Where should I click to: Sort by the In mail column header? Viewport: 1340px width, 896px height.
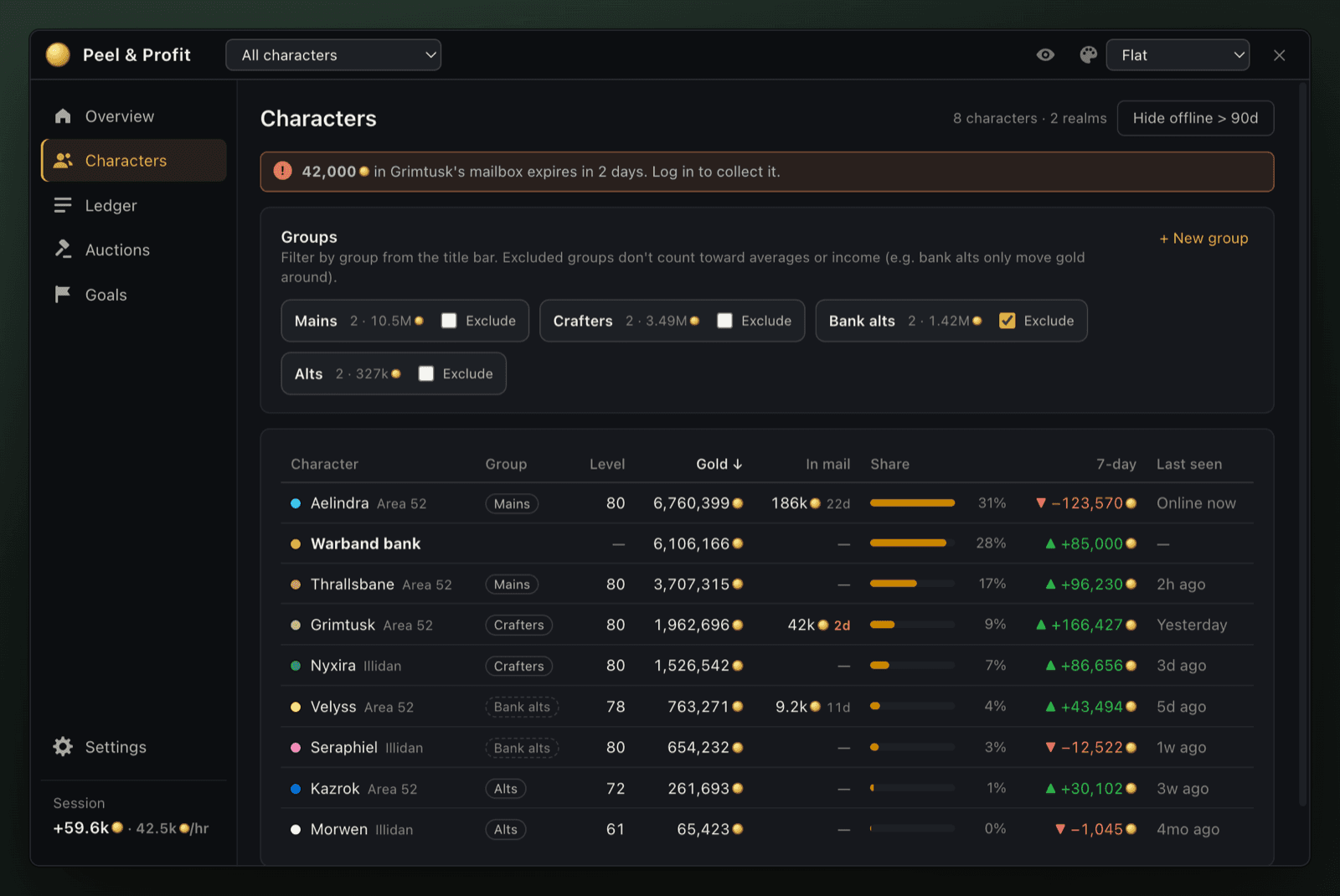(828, 464)
